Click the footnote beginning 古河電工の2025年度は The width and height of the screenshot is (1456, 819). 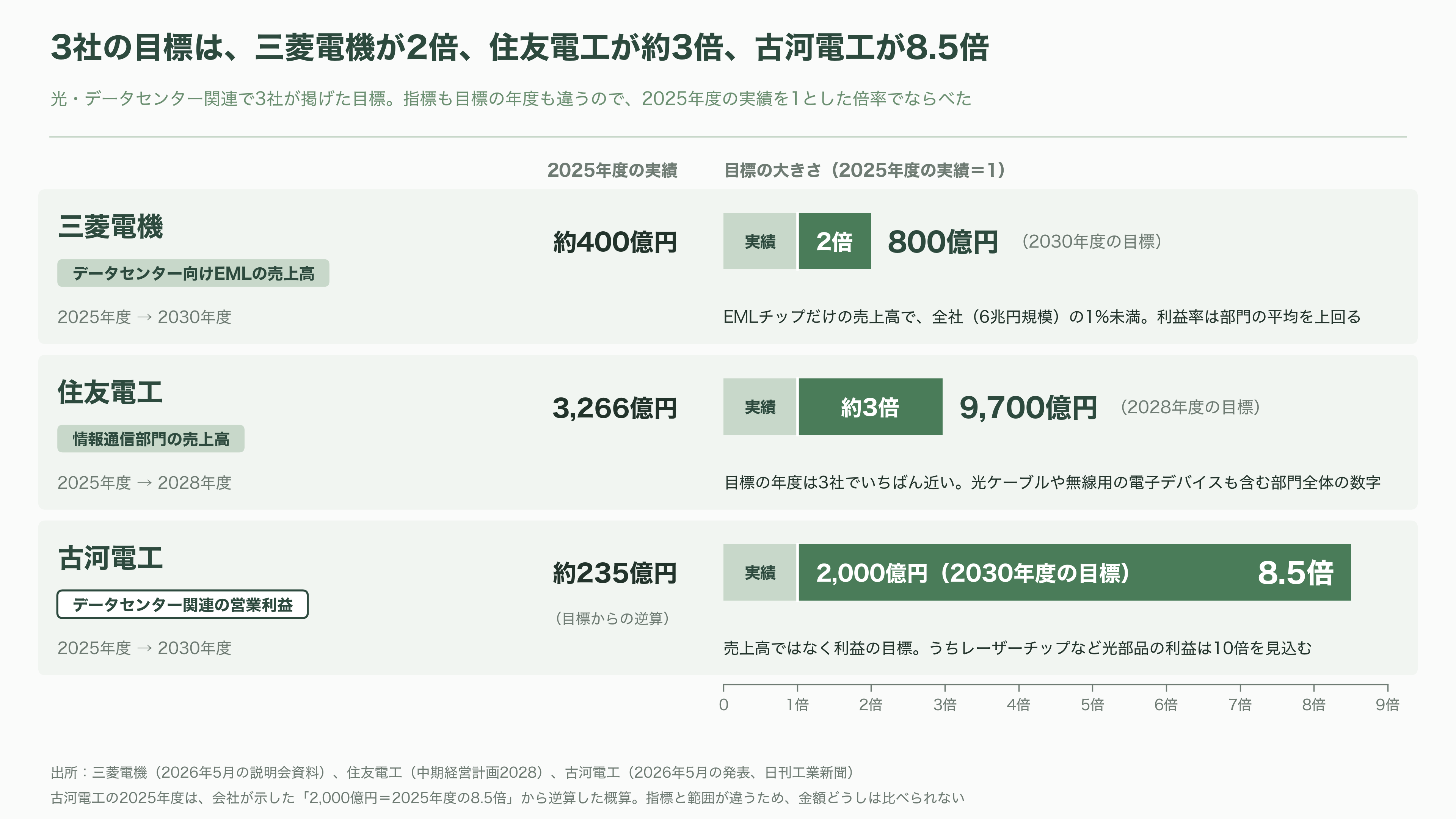pyautogui.click(x=507, y=797)
